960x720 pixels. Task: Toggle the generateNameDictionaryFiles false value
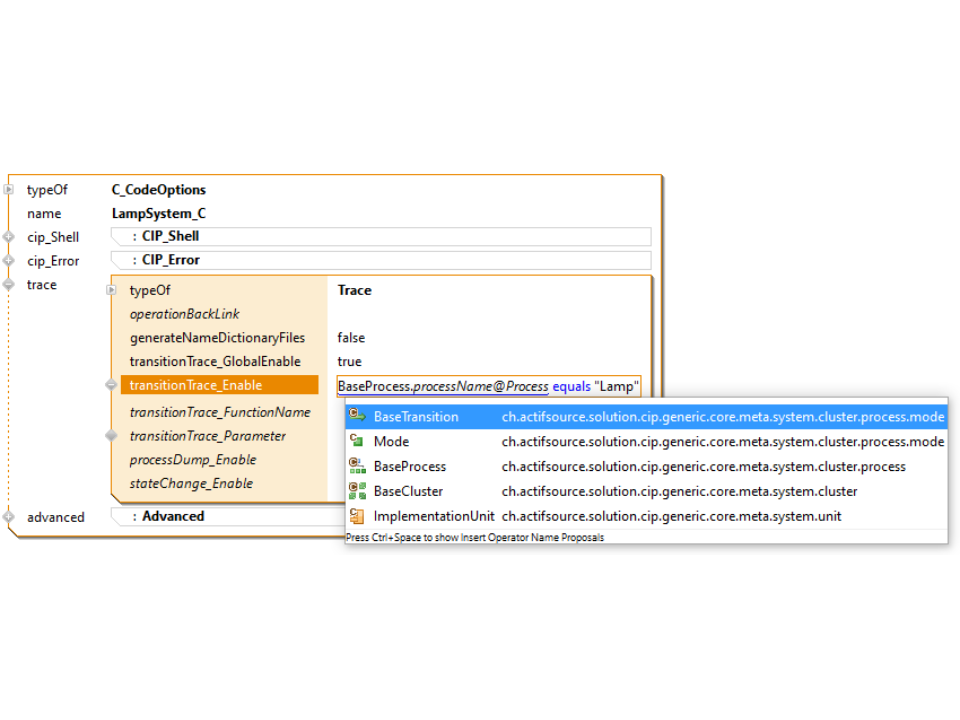click(x=351, y=338)
